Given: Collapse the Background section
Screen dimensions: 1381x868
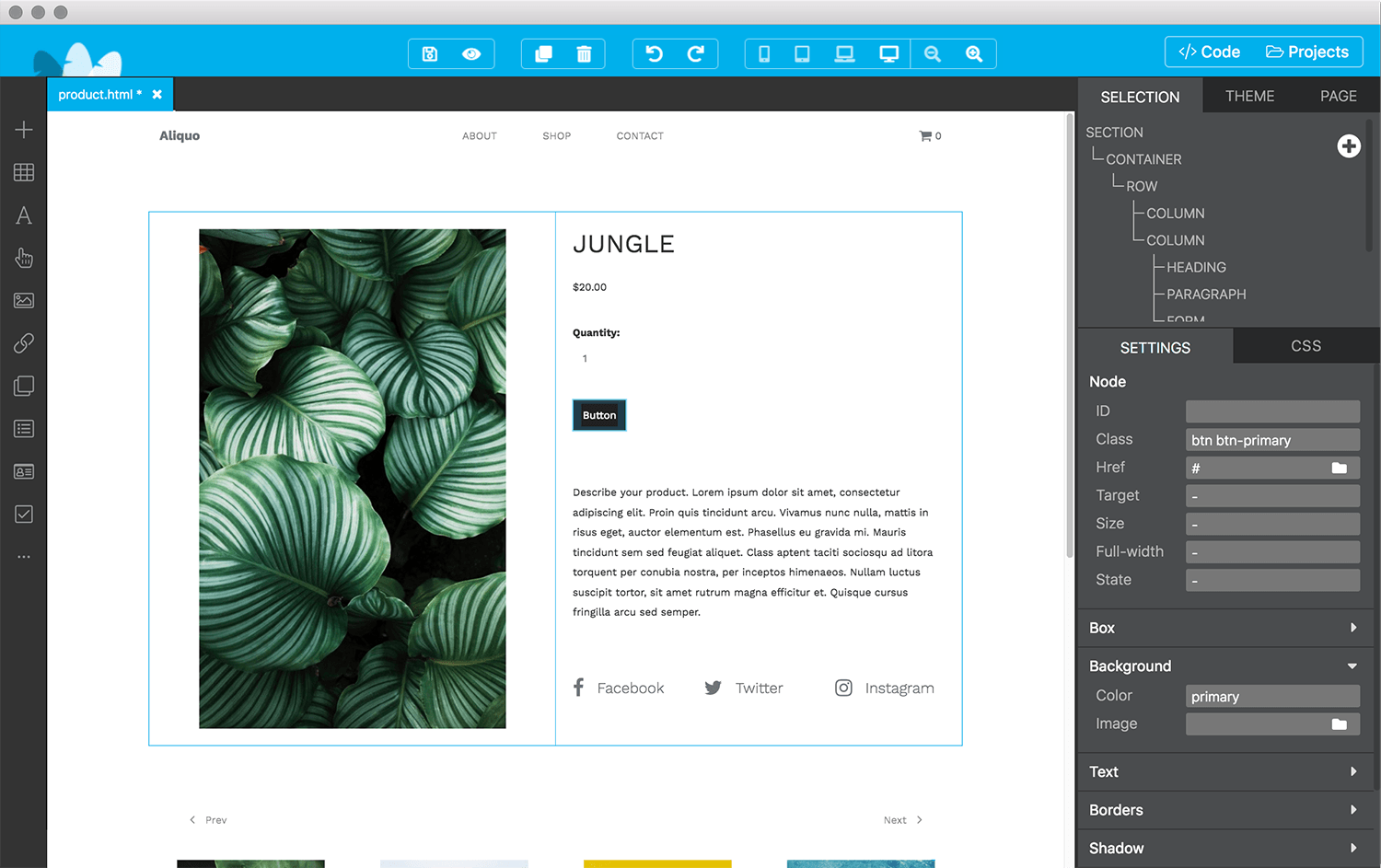Looking at the screenshot, I should point(1352,665).
